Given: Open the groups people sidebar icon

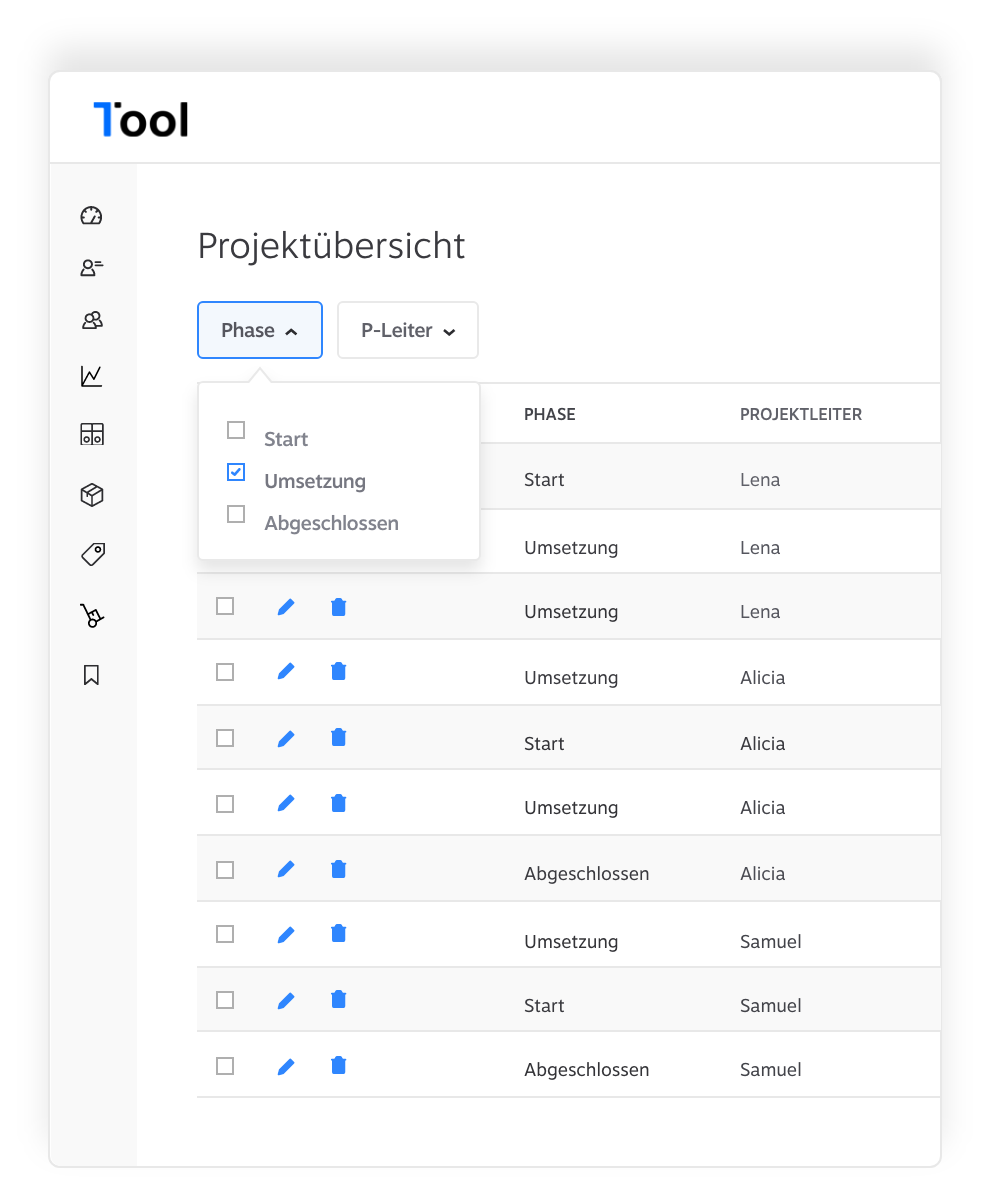Looking at the screenshot, I should 92,320.
